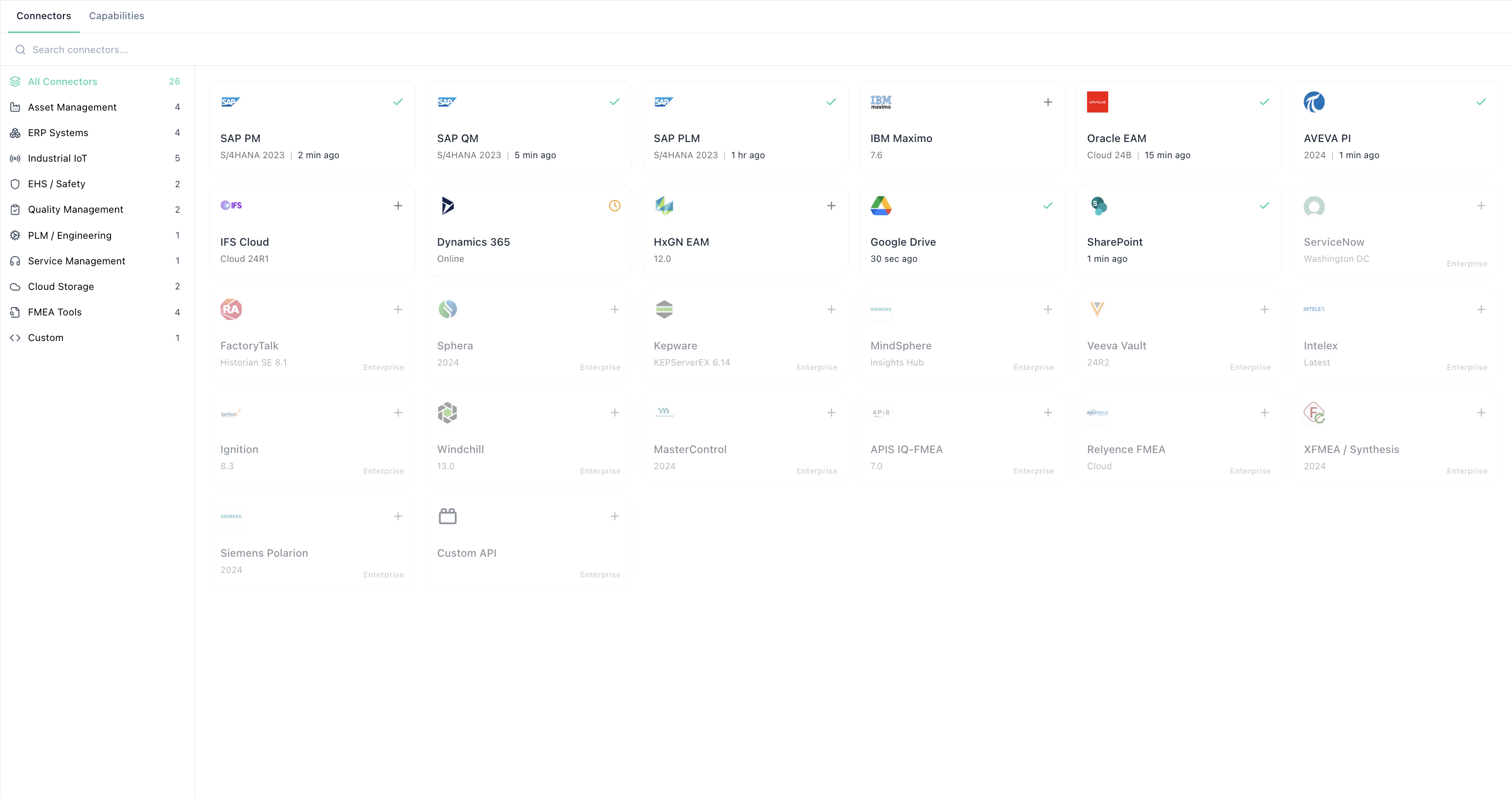Click the FactoryTalk RA logo
This screenshot has width=1512, height=797.
tap(231, 310)
